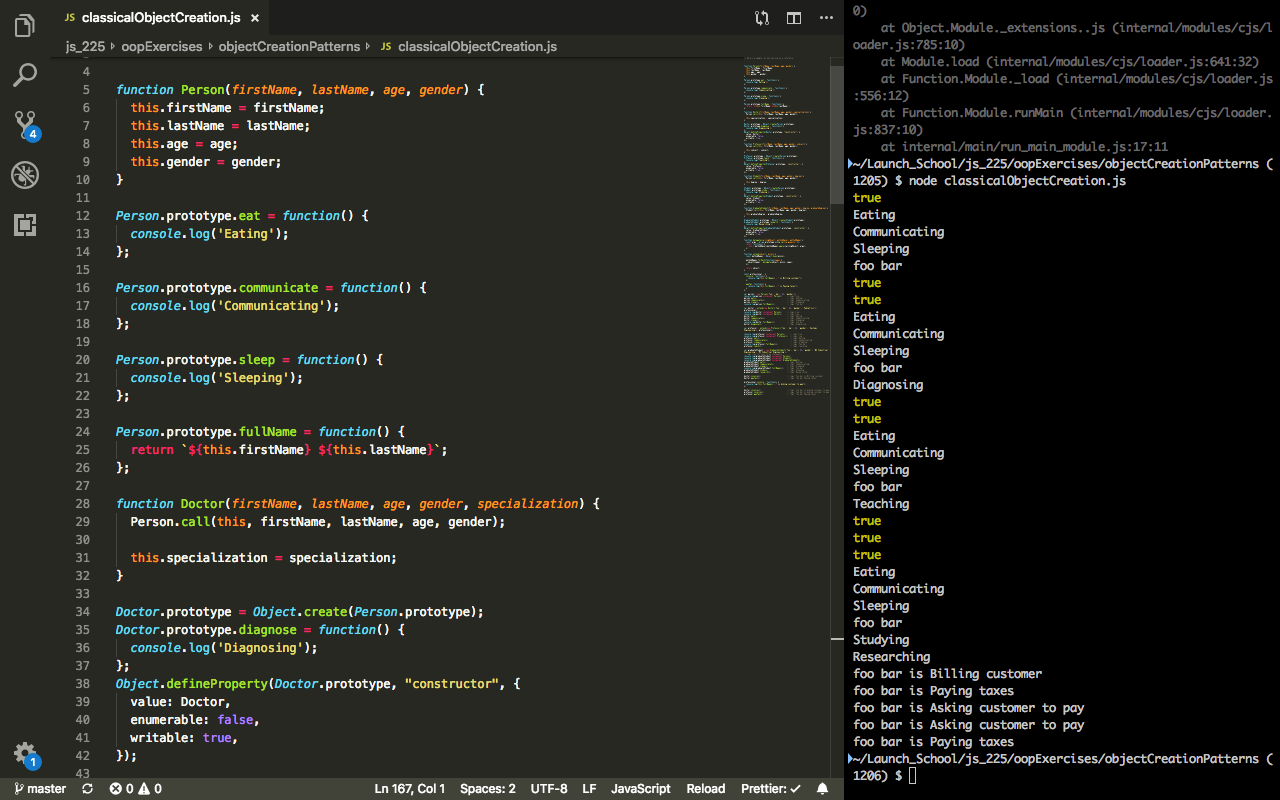Click the oopExercises breadcrumb
The image size is (1280, 800).
point(162,46)
